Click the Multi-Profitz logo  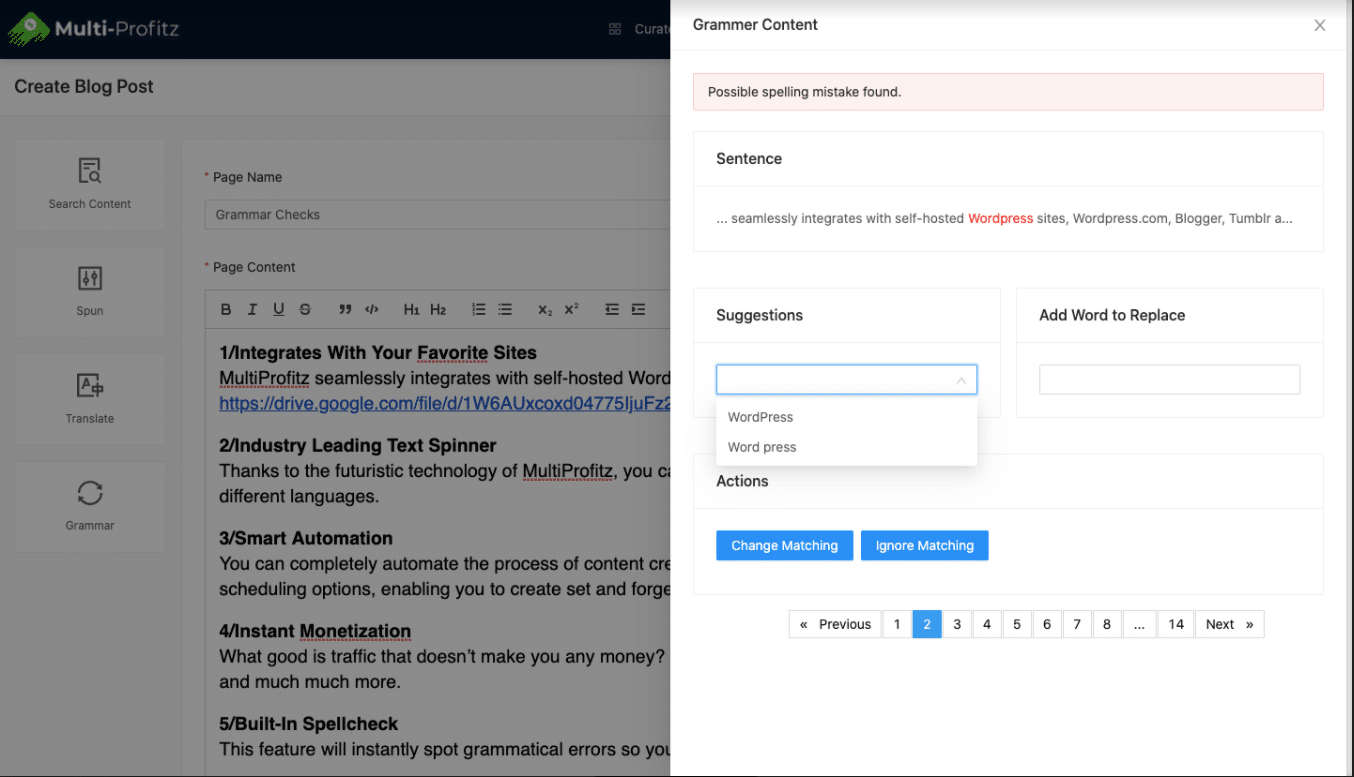(x=94, y=28)
